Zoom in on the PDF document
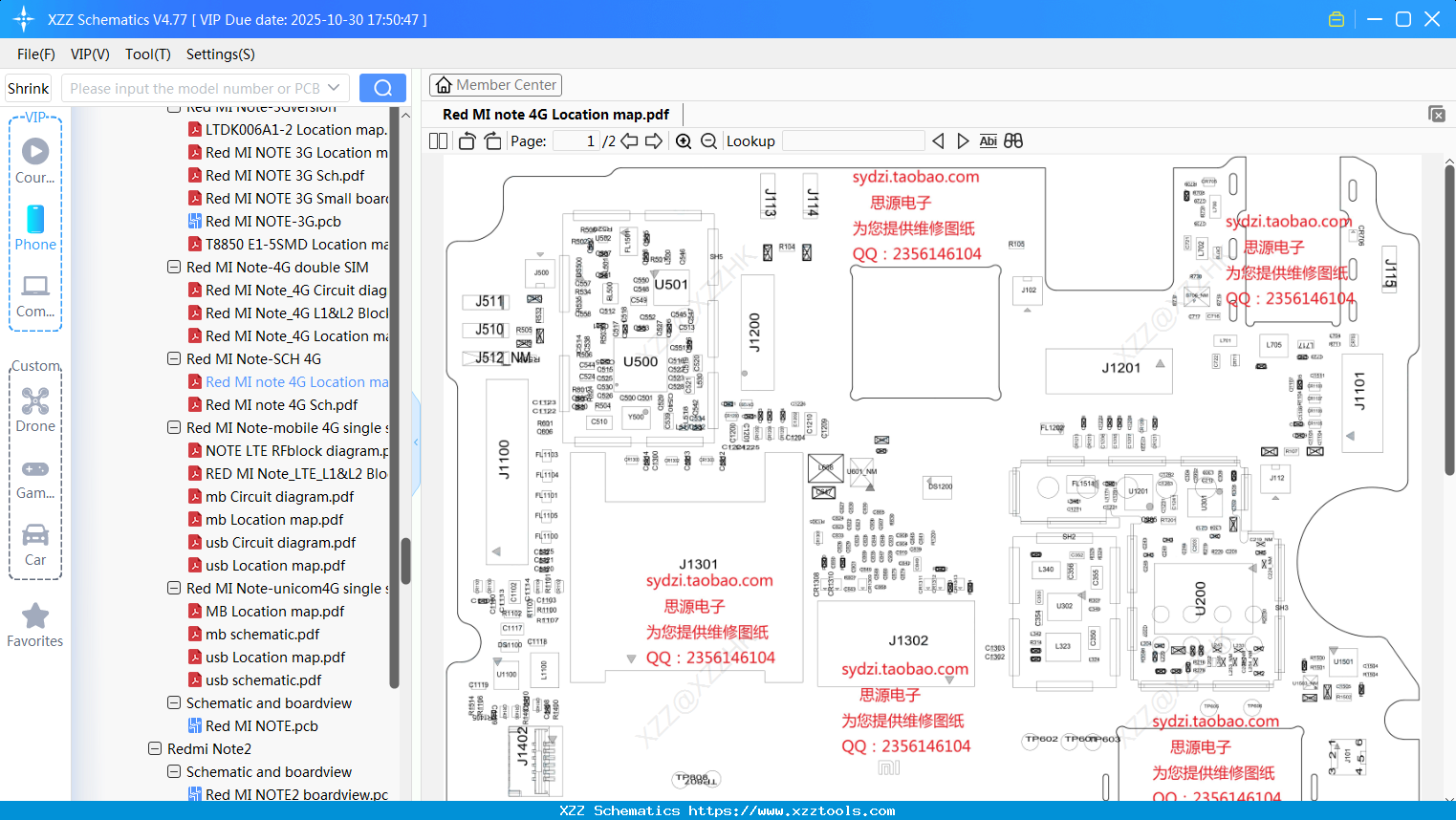 pyautogui.click(x=684, y=140)
